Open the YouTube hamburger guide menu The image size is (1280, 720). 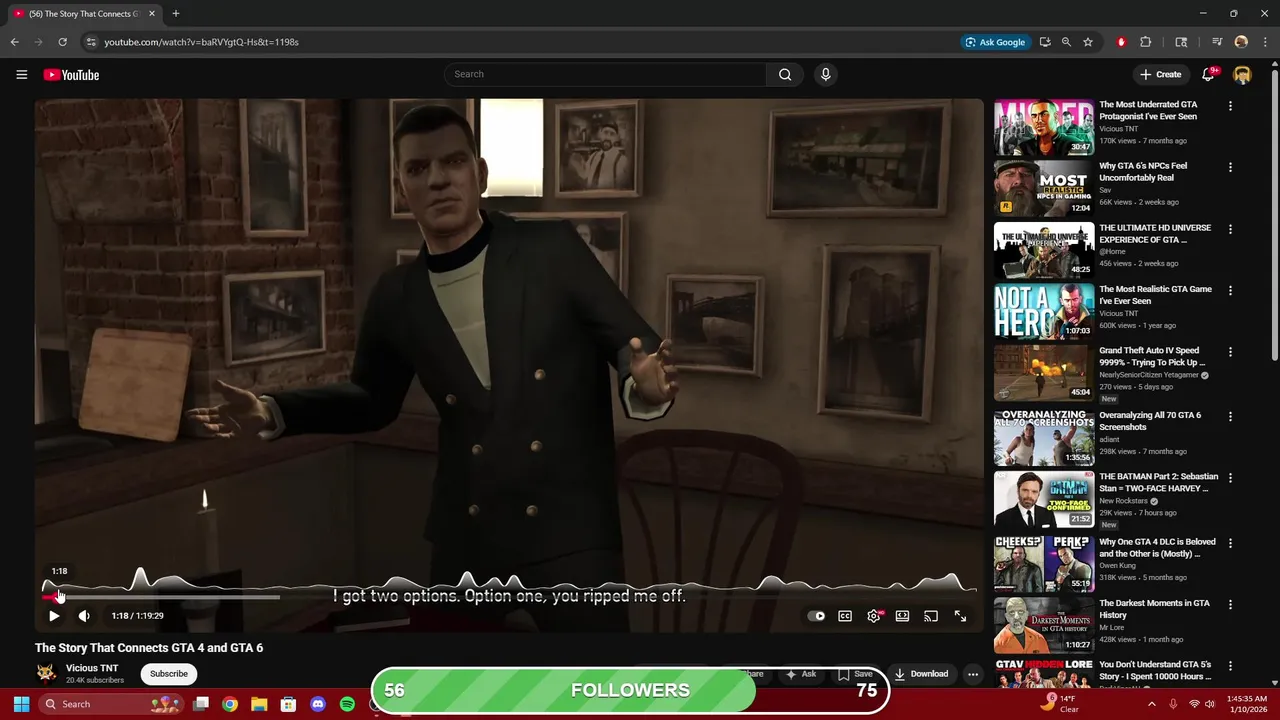point(21,75)
